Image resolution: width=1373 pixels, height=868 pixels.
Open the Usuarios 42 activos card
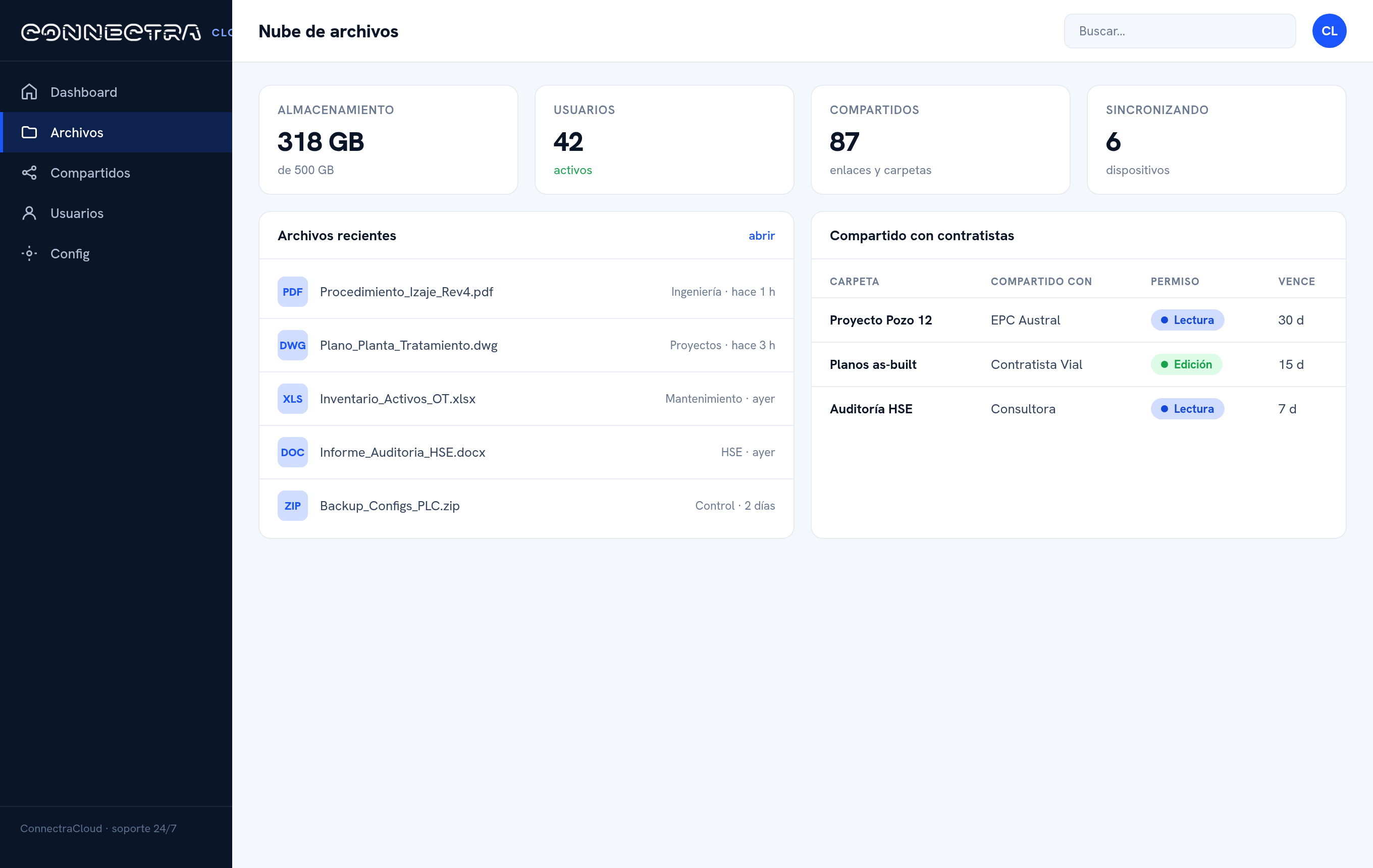[664, 140]
